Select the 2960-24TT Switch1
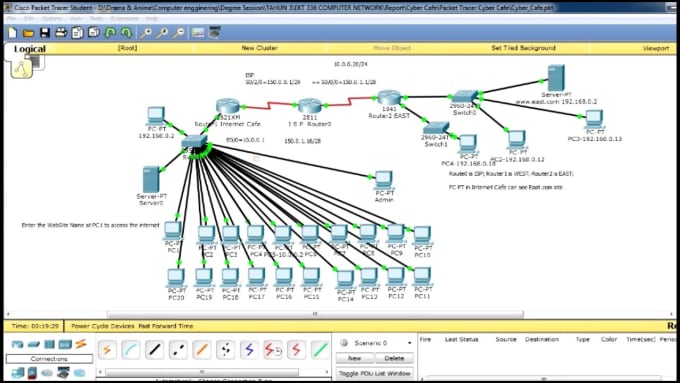 pyautogui.click(x=436, y=128)
